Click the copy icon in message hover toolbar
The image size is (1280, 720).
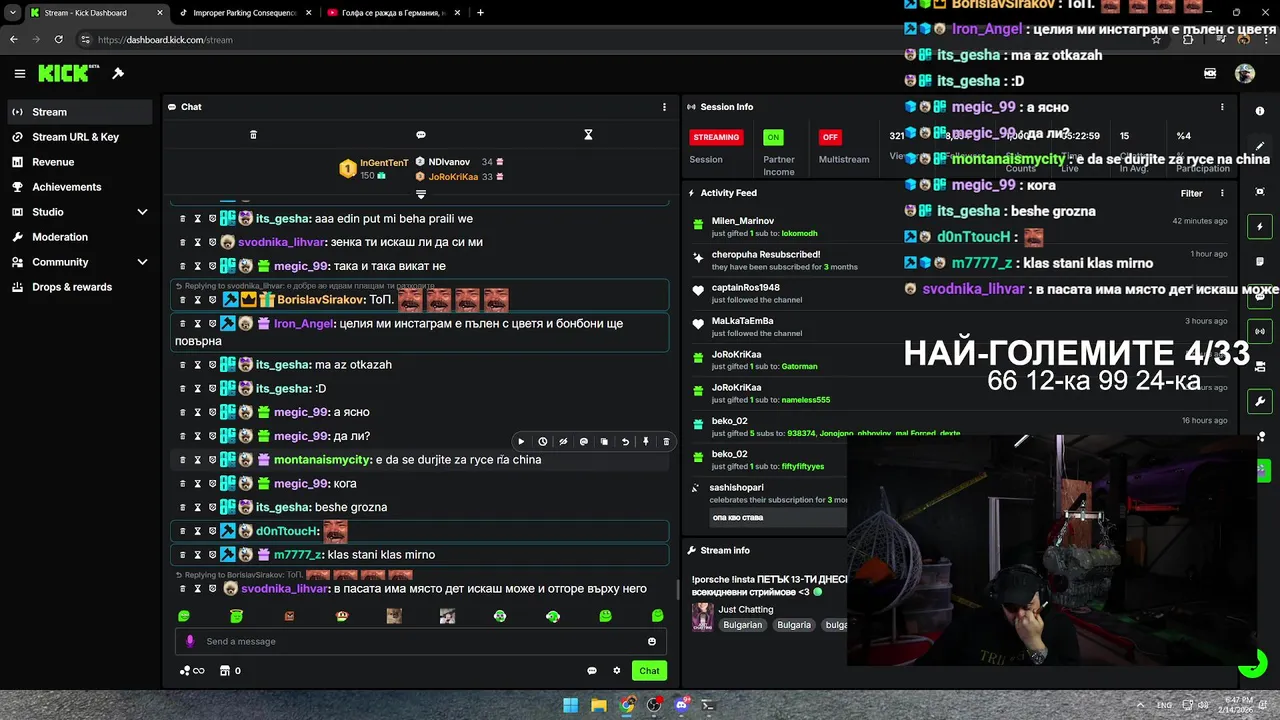(604, 441)
